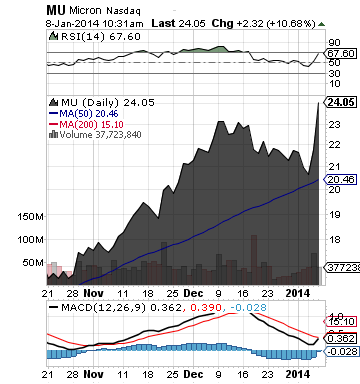360x384 pixels.
Task: Click the black MACD legend line
Action: 54,307
